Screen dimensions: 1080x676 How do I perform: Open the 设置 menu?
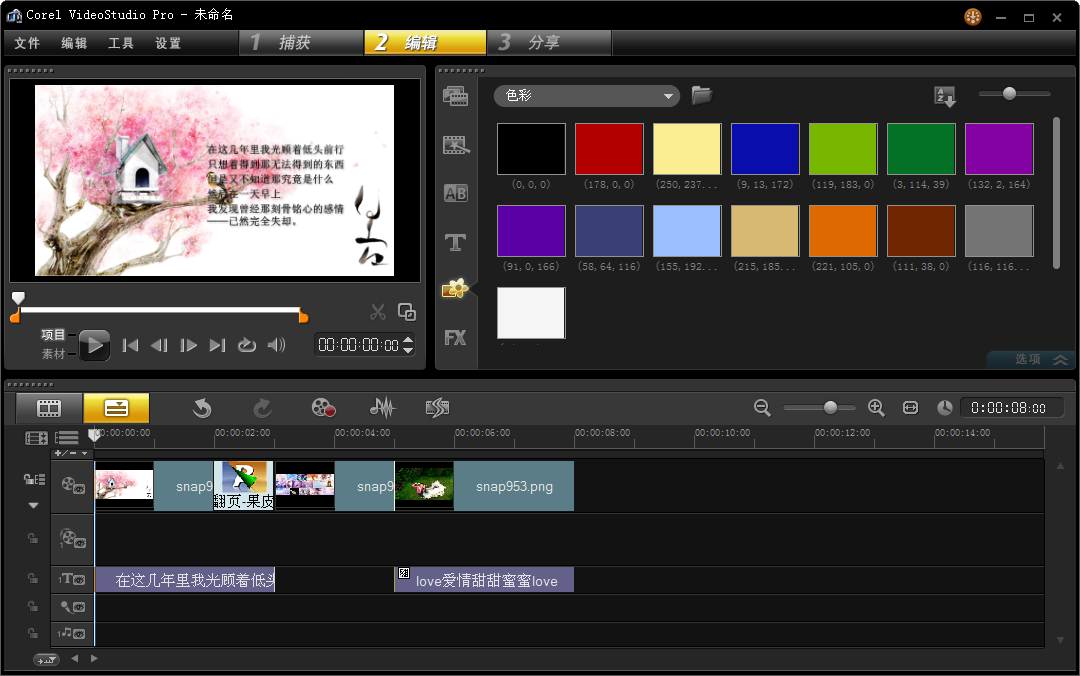(168, 43)
